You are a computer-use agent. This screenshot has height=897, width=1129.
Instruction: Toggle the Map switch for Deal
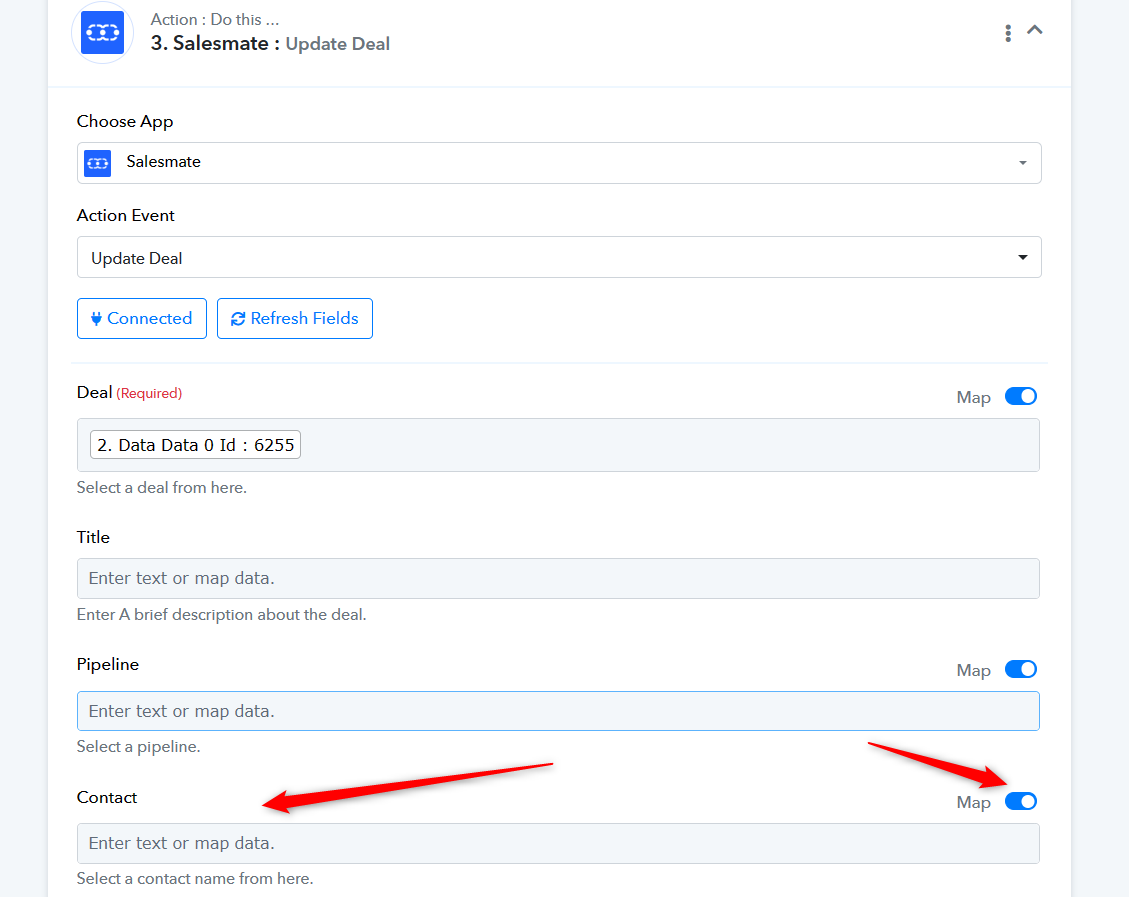click(x=1020, y=396)
